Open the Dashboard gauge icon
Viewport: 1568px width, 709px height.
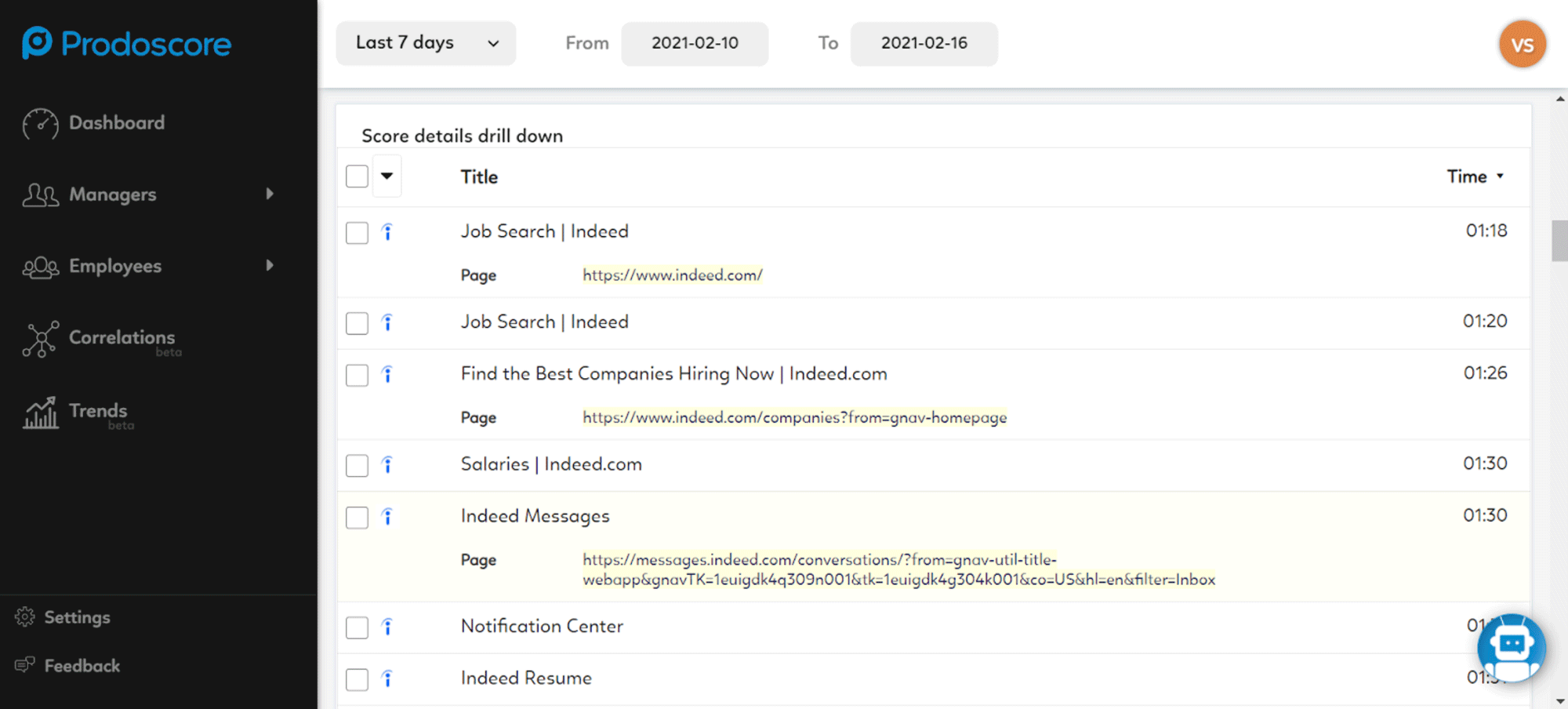[40, 124]
